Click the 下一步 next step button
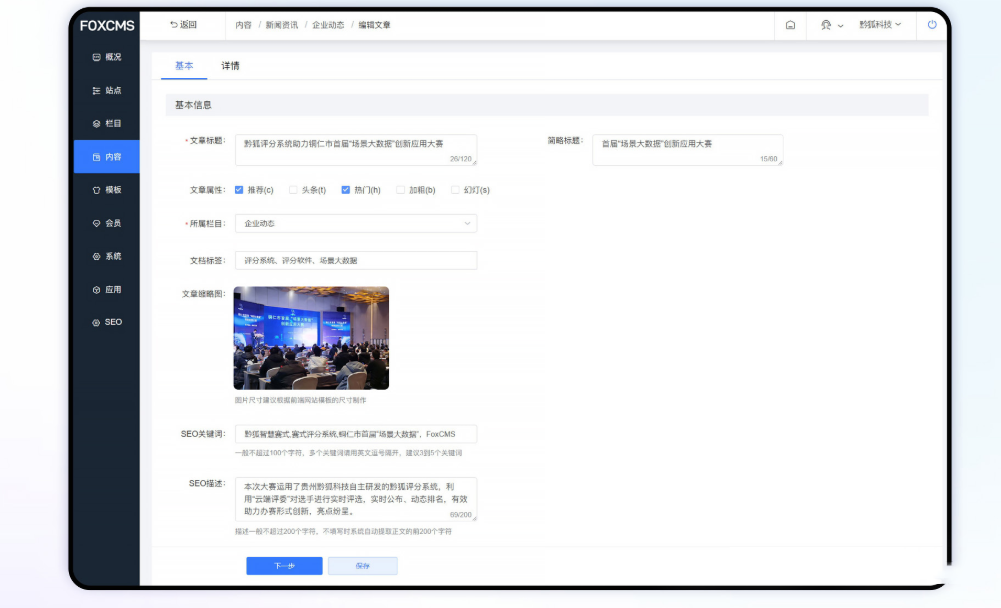1001x608 pixels. tap(284, 566)
